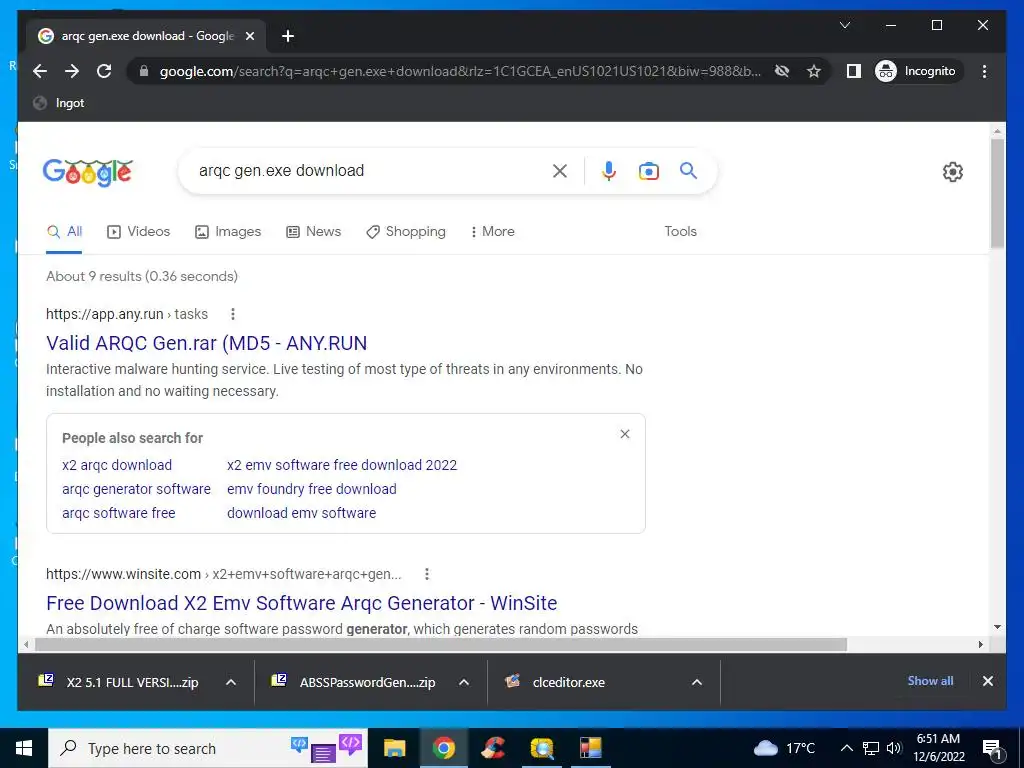The width and height of the screenshot is (1024, 768).
Task: Open the Incognito profile button
Action: click(x=916, y=71)
